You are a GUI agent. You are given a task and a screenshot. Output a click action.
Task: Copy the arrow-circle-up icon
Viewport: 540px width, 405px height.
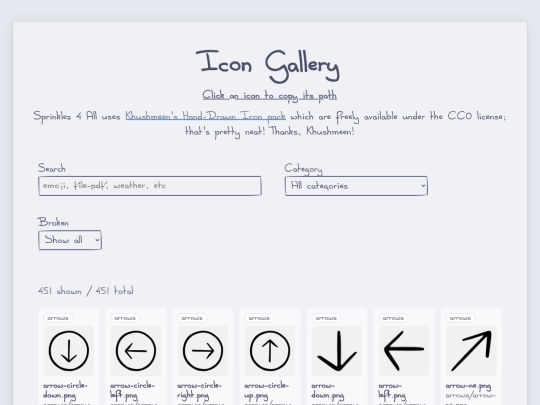(x=270, y=351)
